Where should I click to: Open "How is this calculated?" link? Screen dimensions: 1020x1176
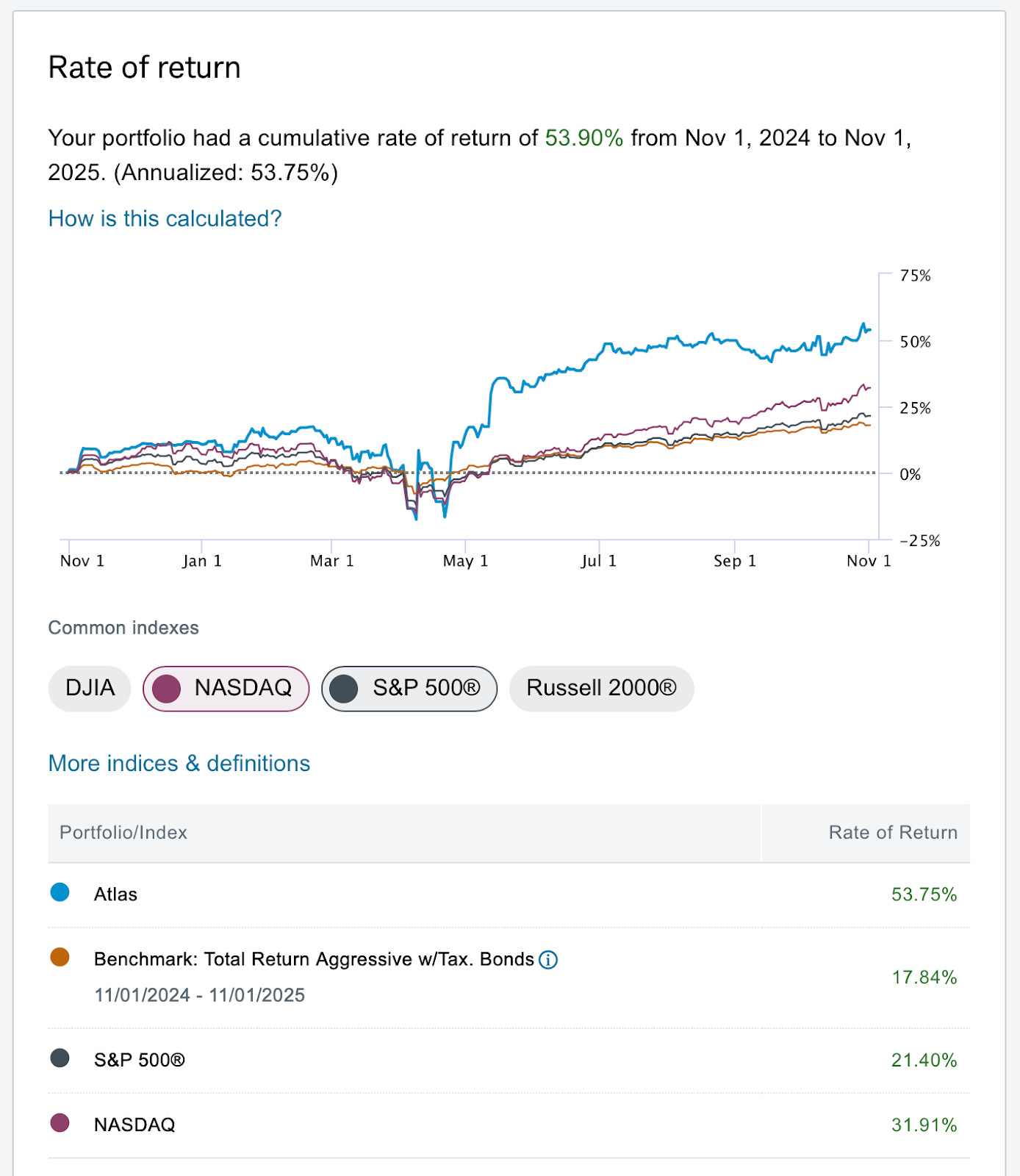165,219
